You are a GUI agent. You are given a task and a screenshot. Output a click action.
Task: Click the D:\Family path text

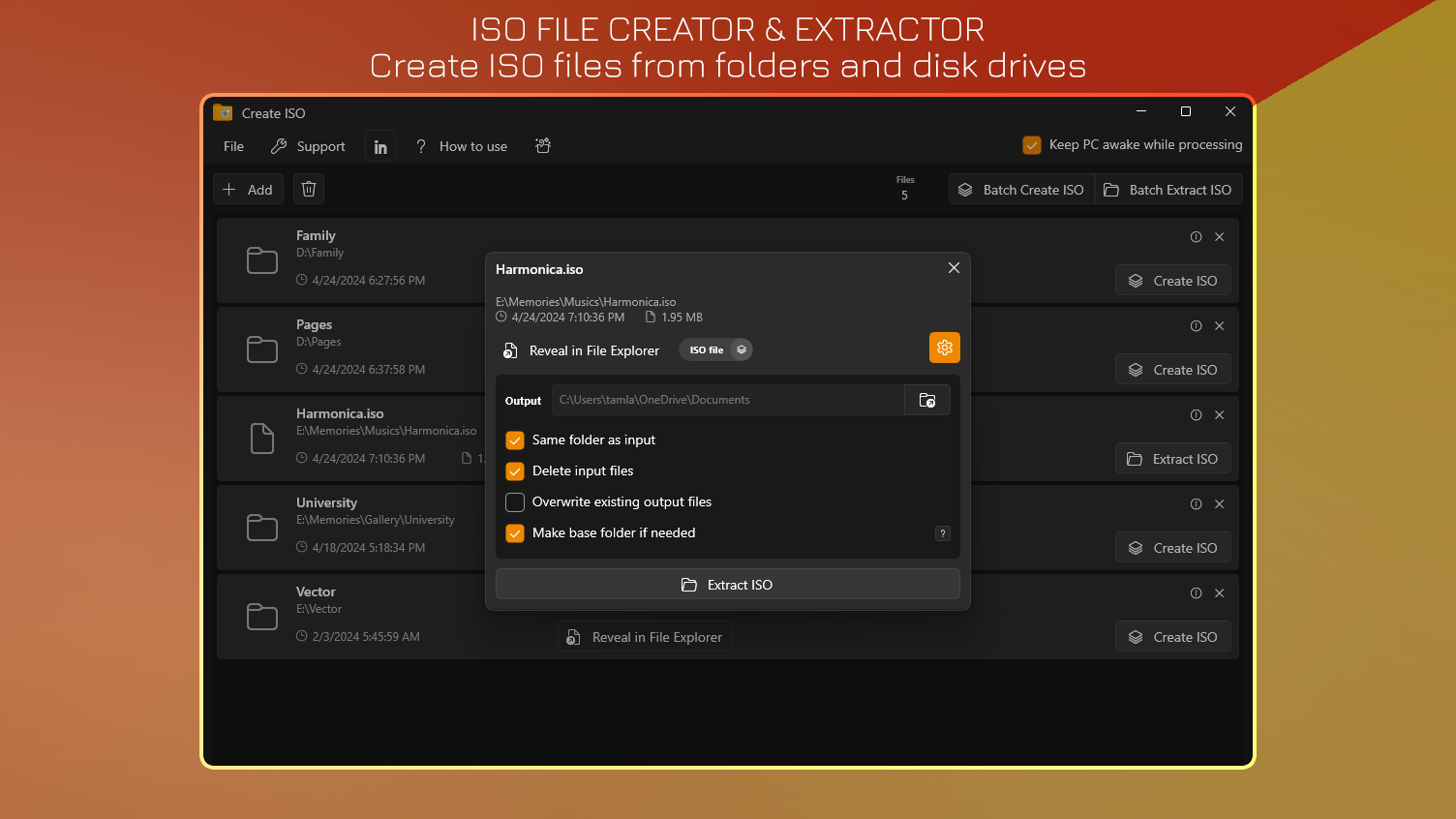click(x=320, y=253)
